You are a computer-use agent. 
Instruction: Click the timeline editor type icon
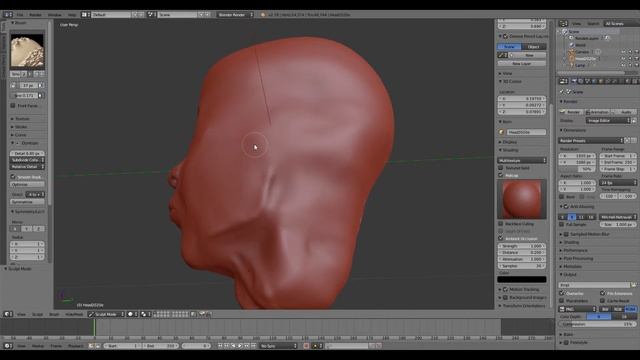point(8,346)
